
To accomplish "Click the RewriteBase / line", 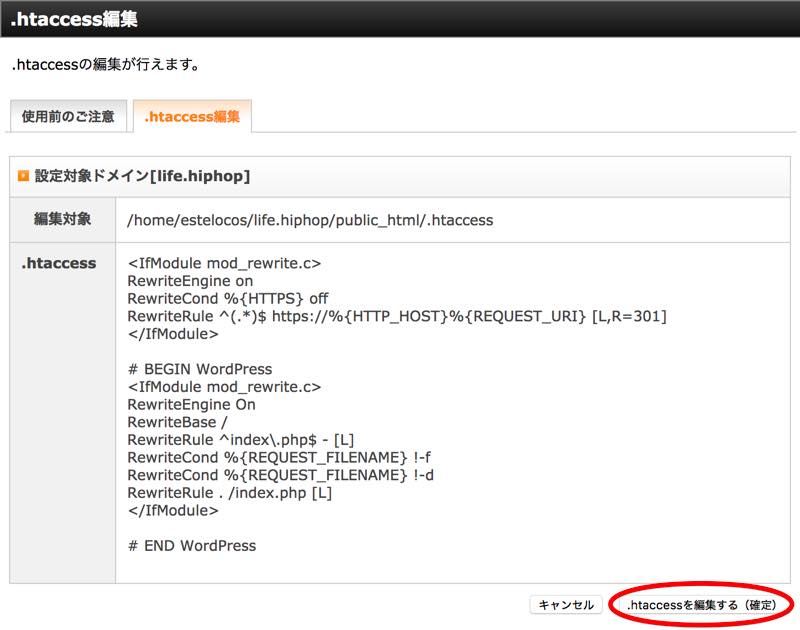I will 177,422.
